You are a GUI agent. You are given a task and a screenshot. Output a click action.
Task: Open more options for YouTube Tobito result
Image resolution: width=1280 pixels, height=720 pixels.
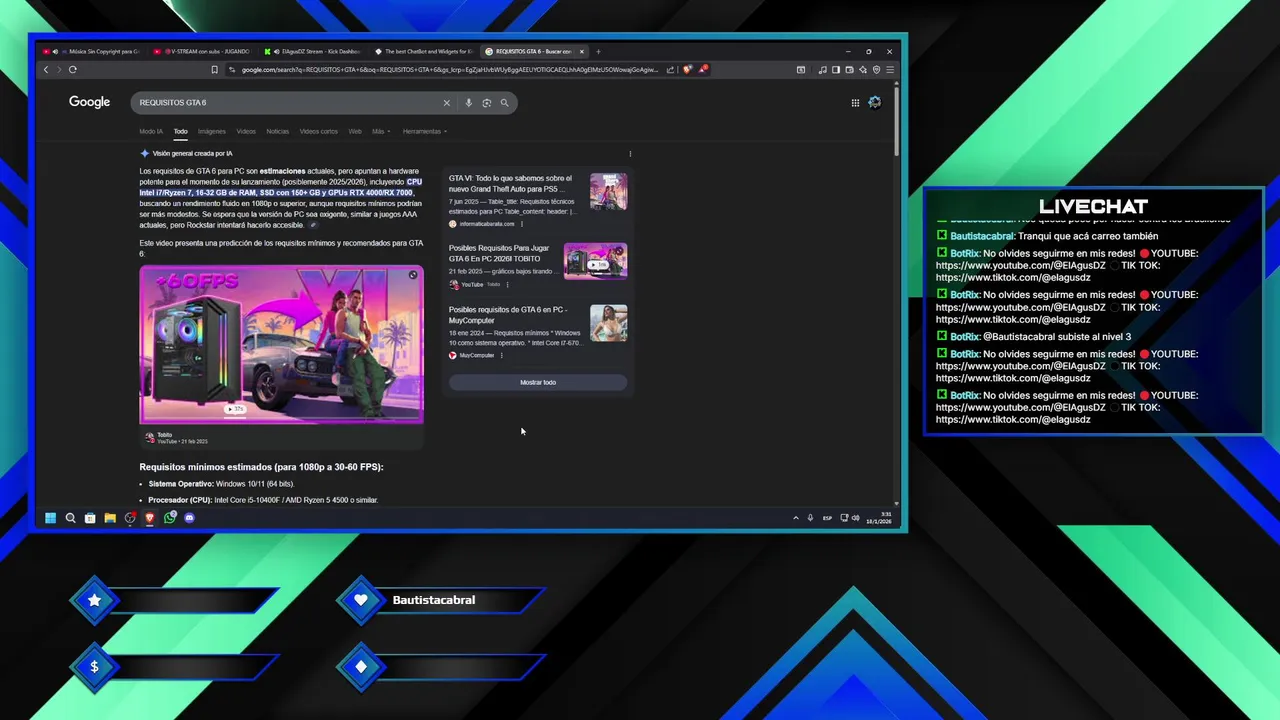point(507,284)
